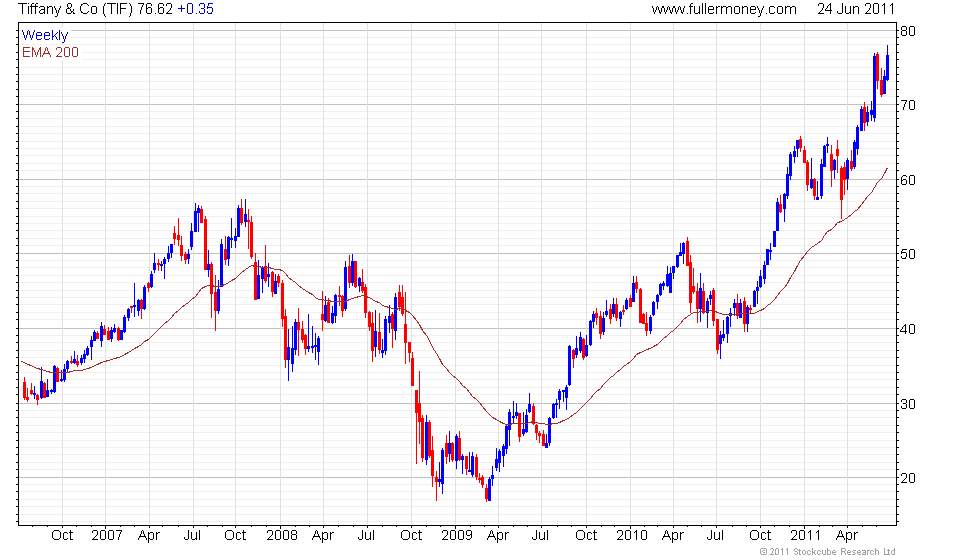Click the 20 price axis label
Screen dimensions: 980x560
pos(908,478)
